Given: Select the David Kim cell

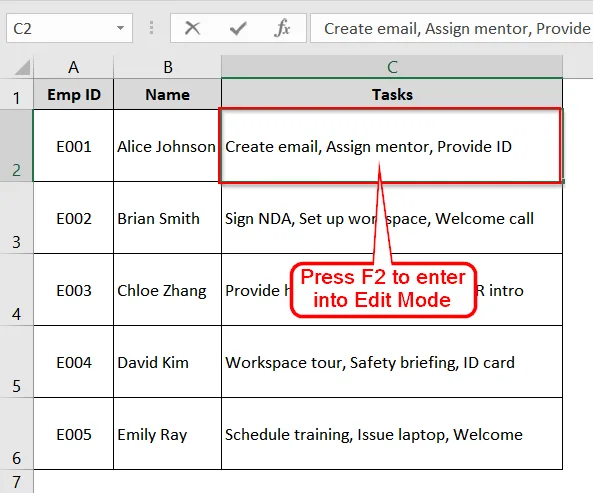Looking at the screenshot, I should (168, 362).
